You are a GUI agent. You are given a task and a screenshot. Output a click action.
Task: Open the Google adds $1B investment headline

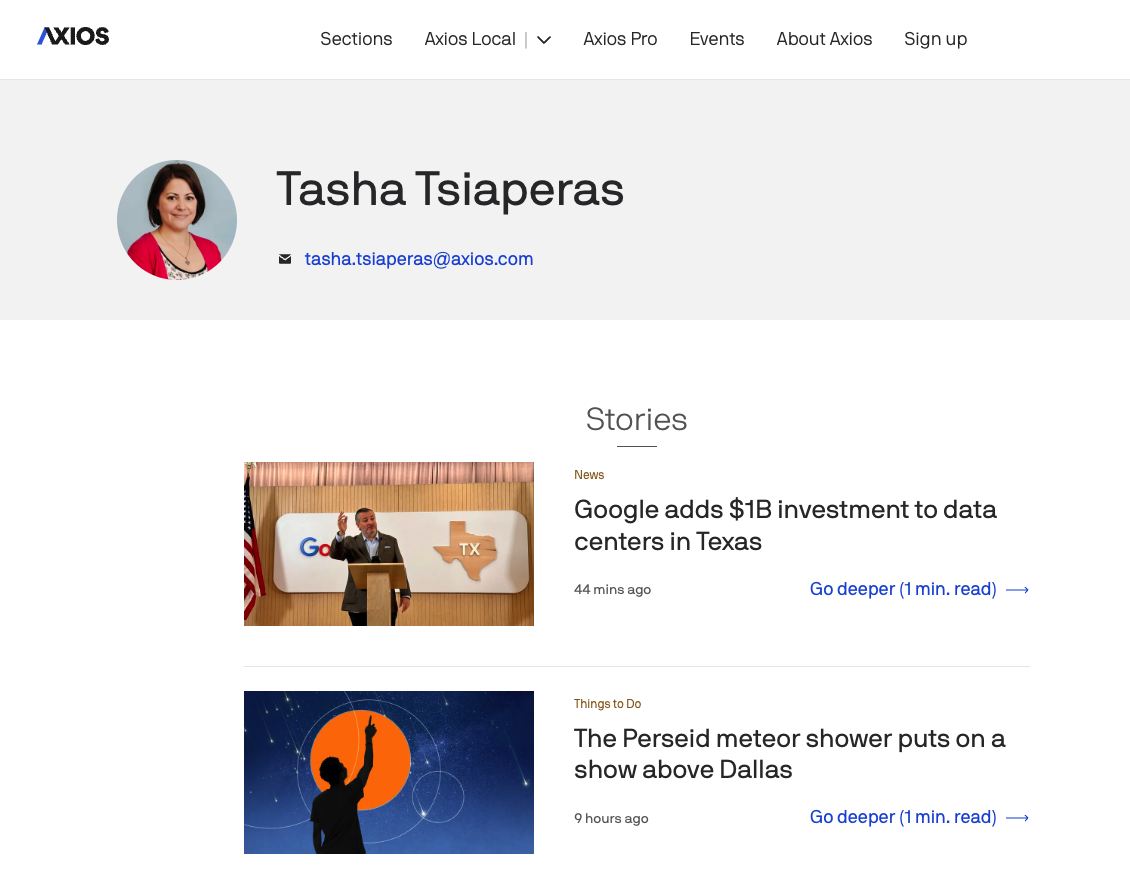coord(785,525)
